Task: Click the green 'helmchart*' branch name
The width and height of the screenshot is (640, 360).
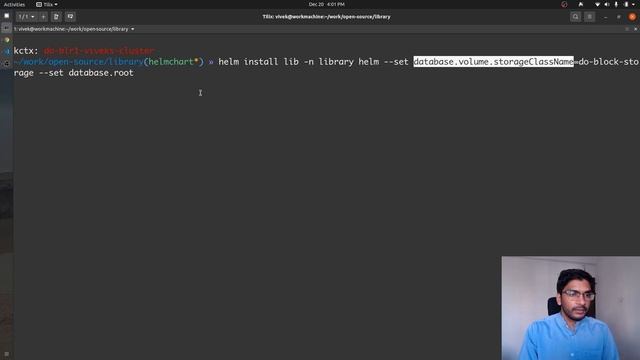Action: [173, 62]
